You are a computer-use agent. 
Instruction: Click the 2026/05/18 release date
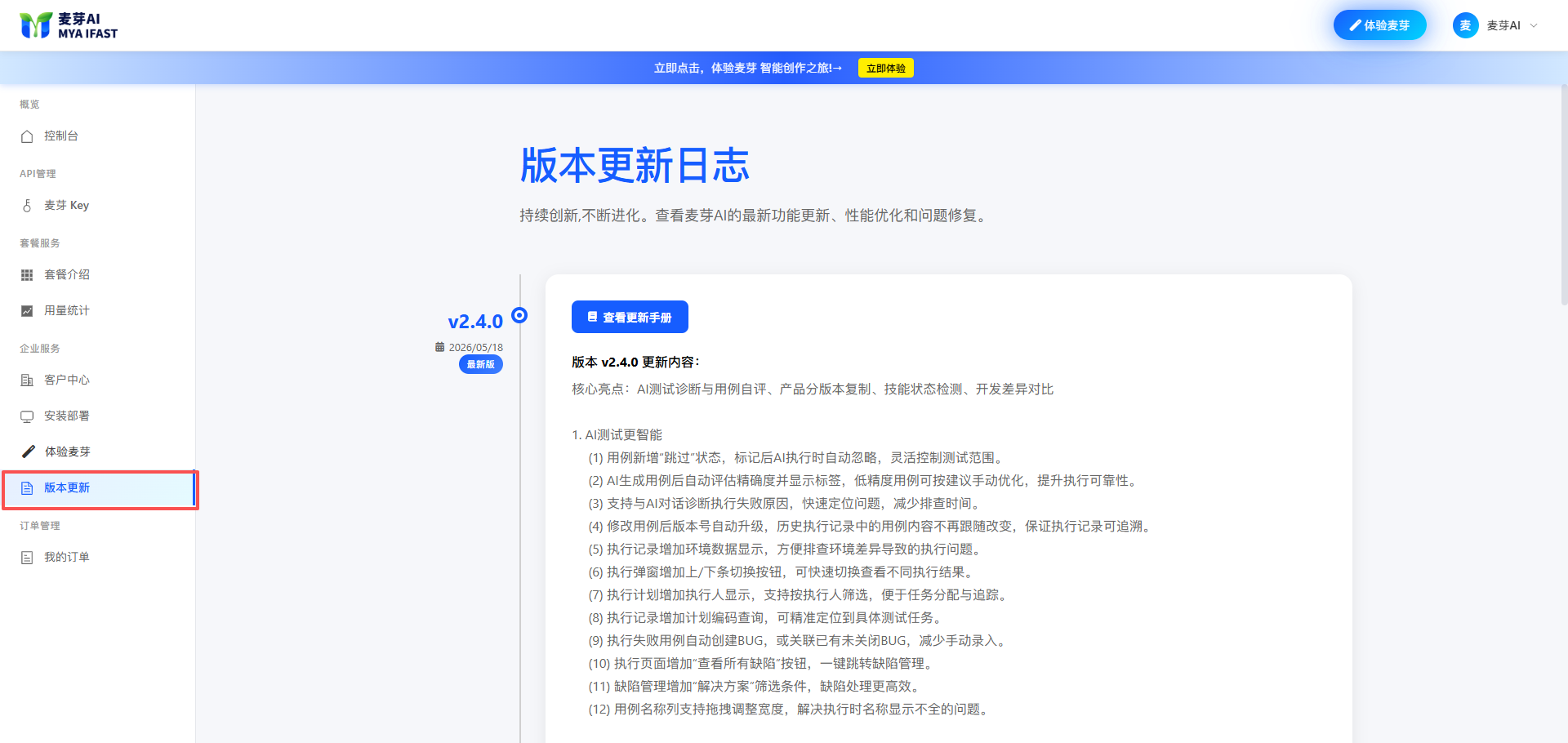tap(476, 347)
